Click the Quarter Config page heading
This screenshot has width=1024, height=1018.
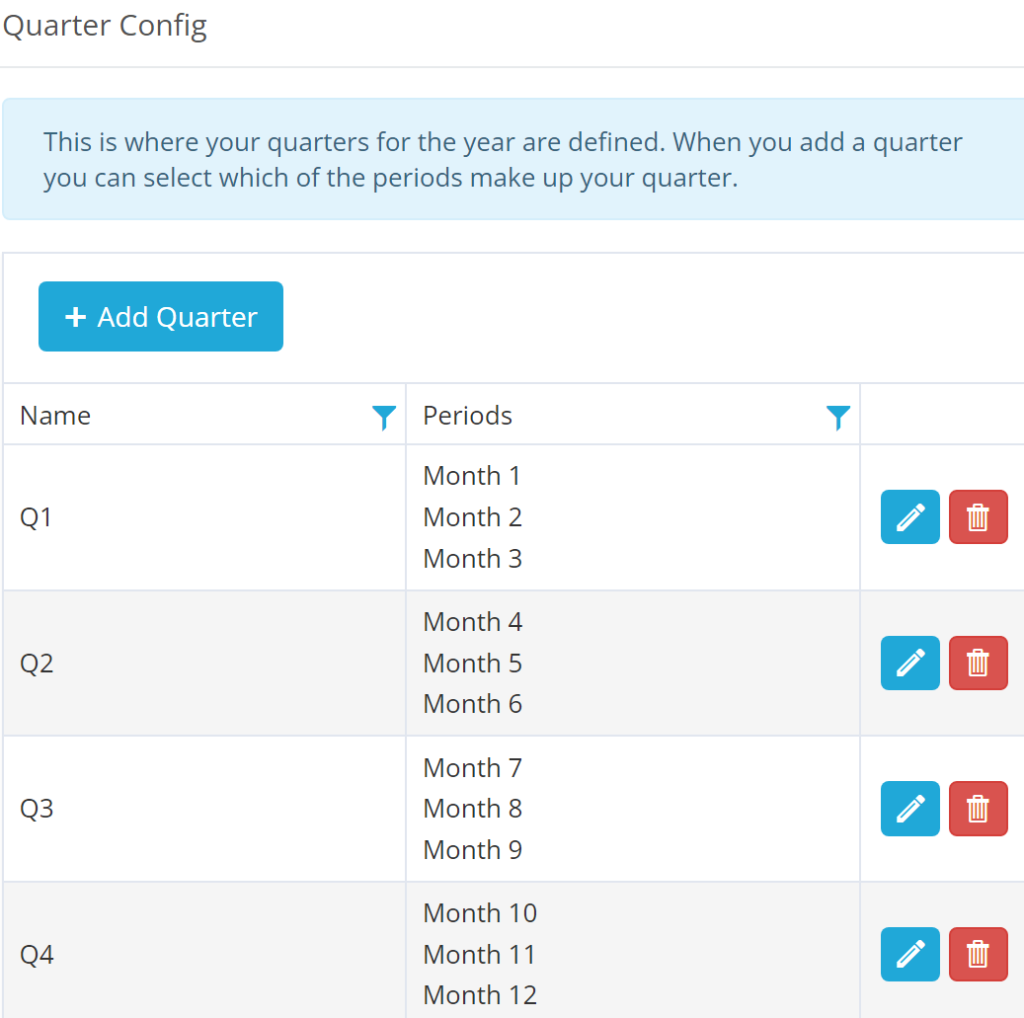(105, 25)
